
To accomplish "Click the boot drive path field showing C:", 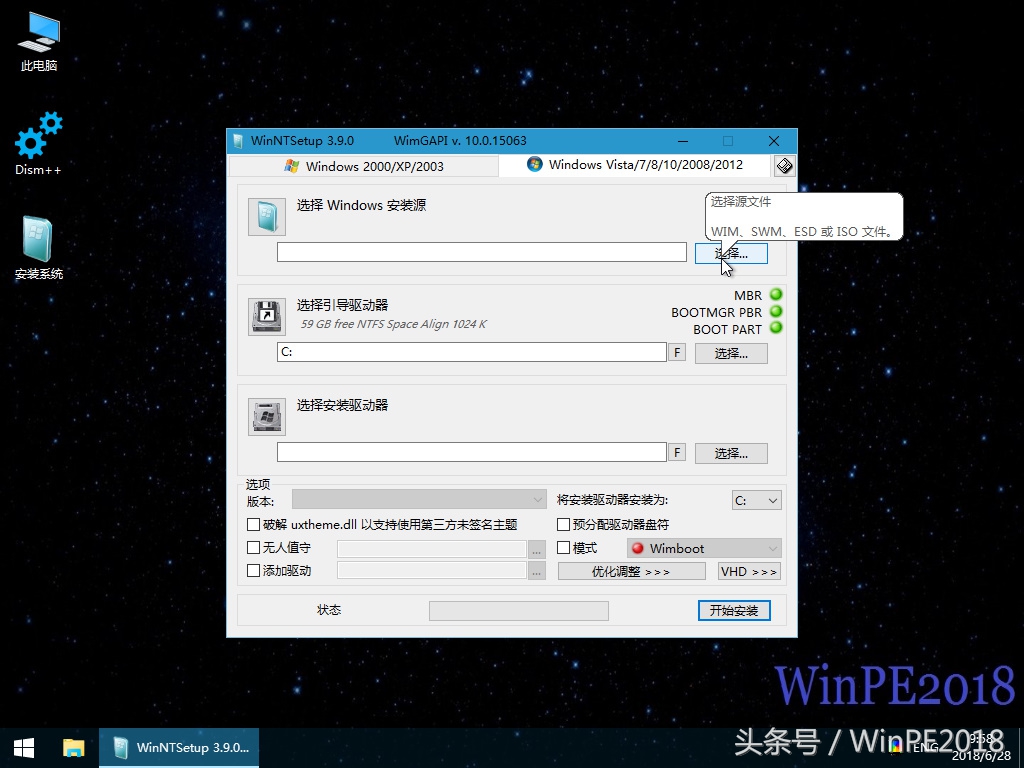I will pos(472,352).
